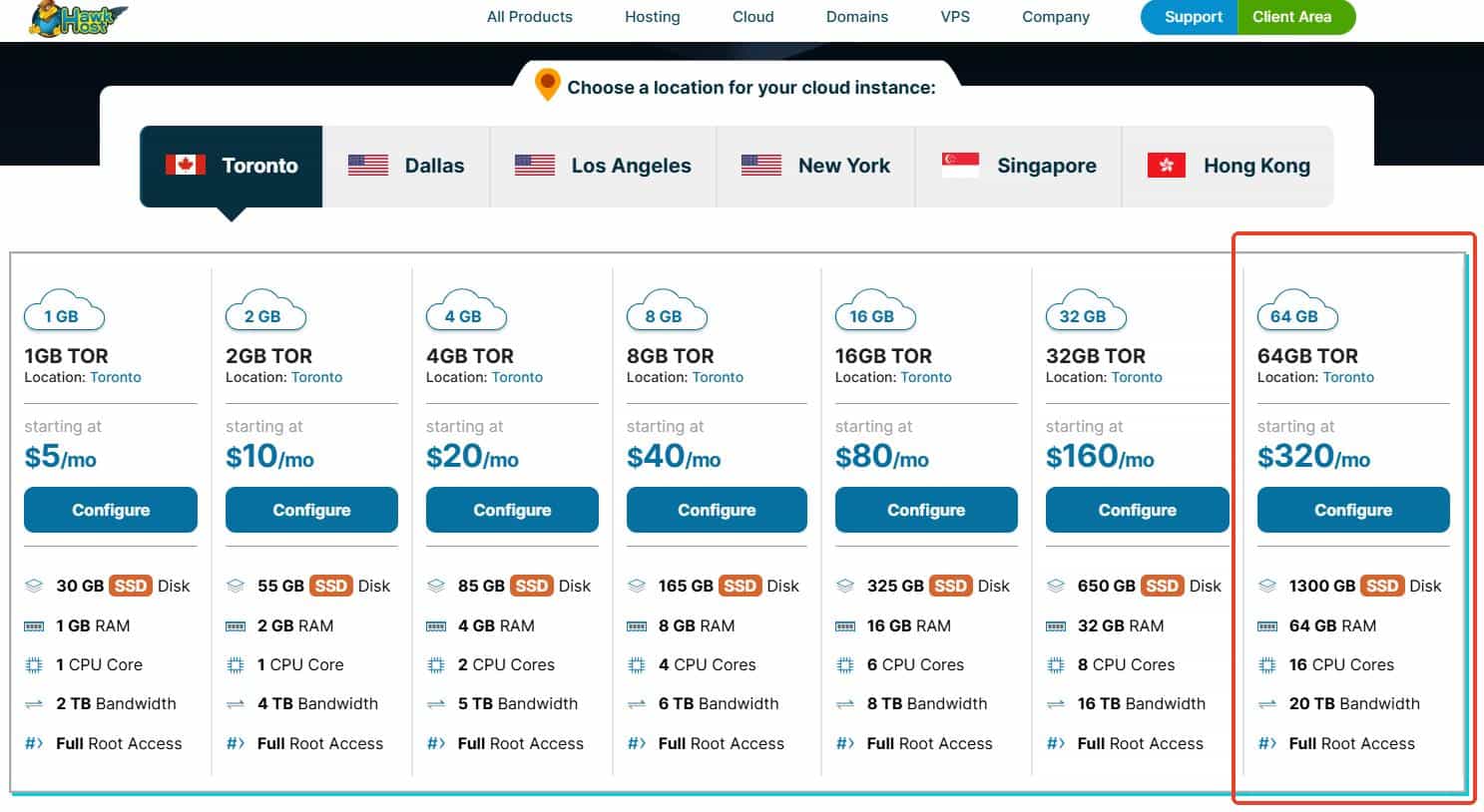The image size is (1484, 812).
Task: Open the VPS menu
Action: [x=955, y=17]
